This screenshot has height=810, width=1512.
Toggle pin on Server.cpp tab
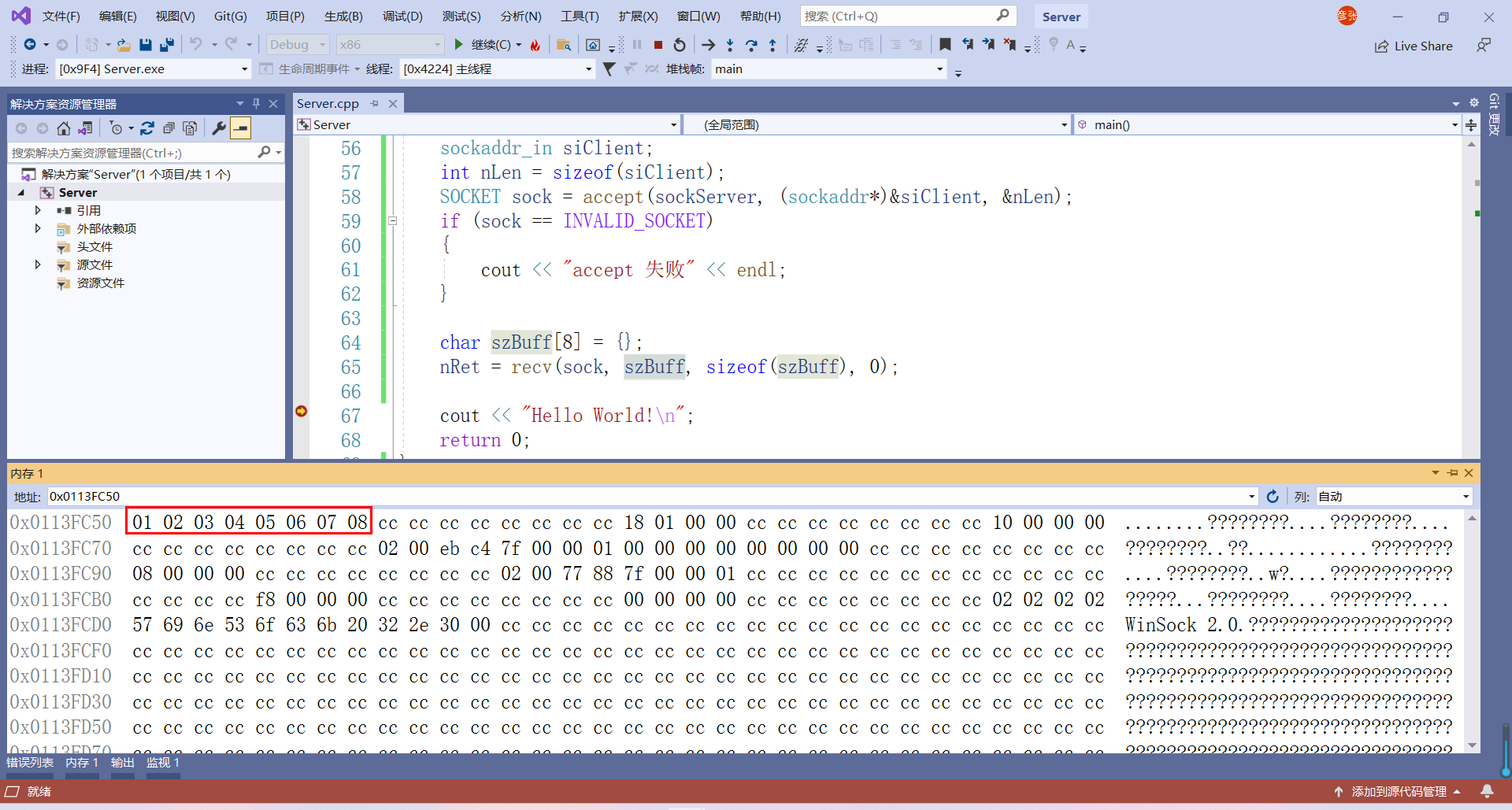(375, 103)
